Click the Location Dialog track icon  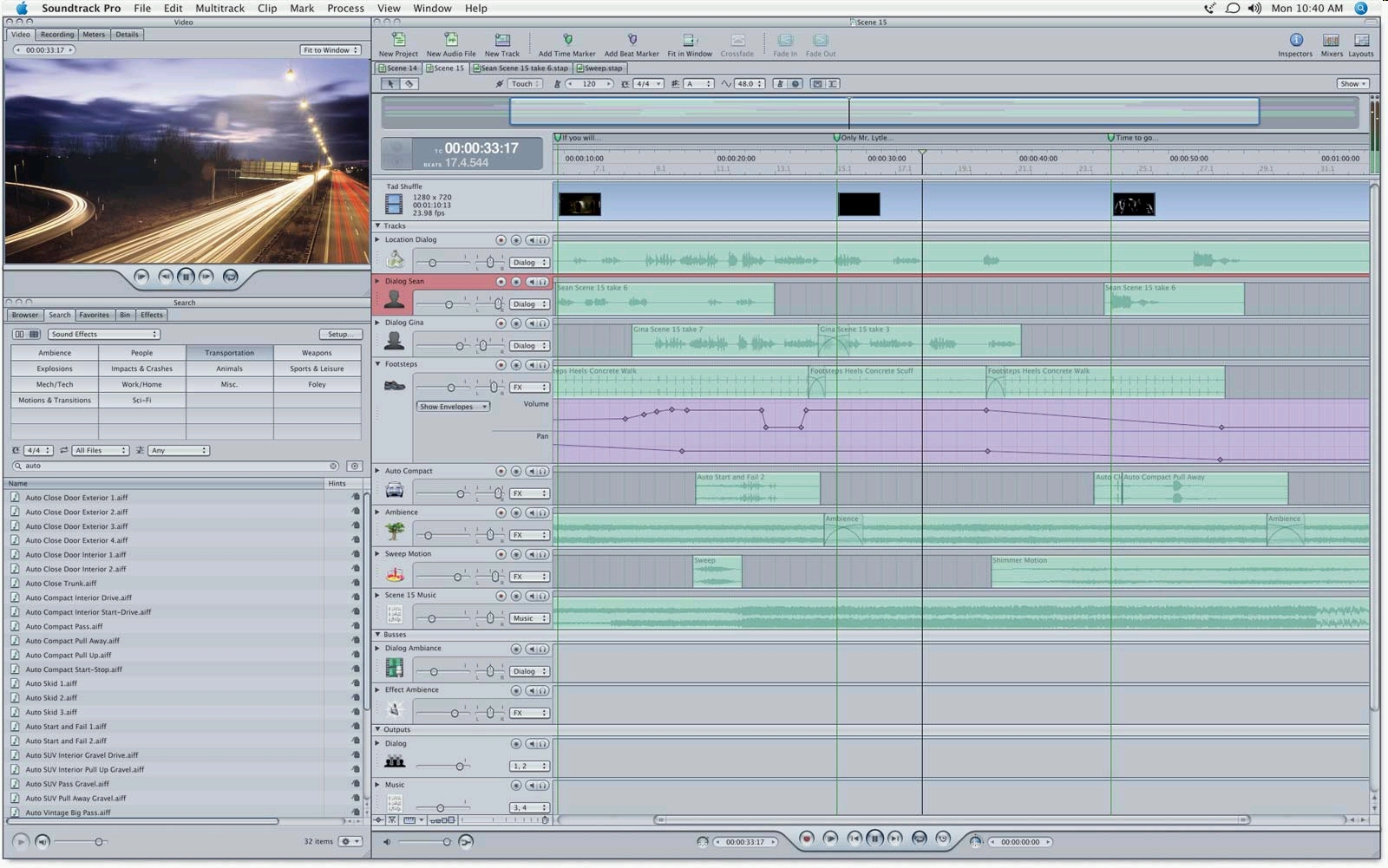pos(395,259)
